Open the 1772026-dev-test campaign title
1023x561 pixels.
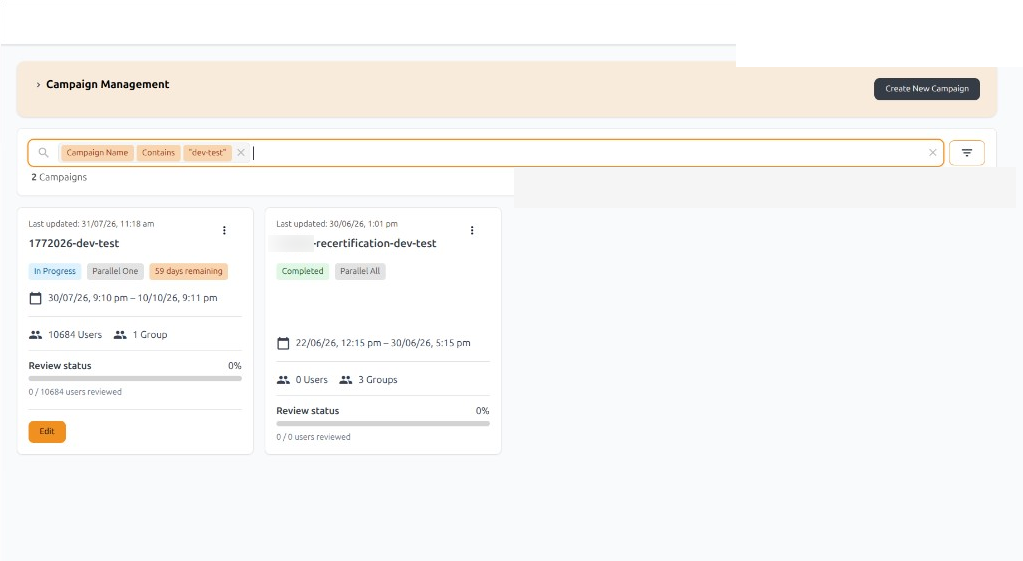pyautogui.click(x=74, y=243)
